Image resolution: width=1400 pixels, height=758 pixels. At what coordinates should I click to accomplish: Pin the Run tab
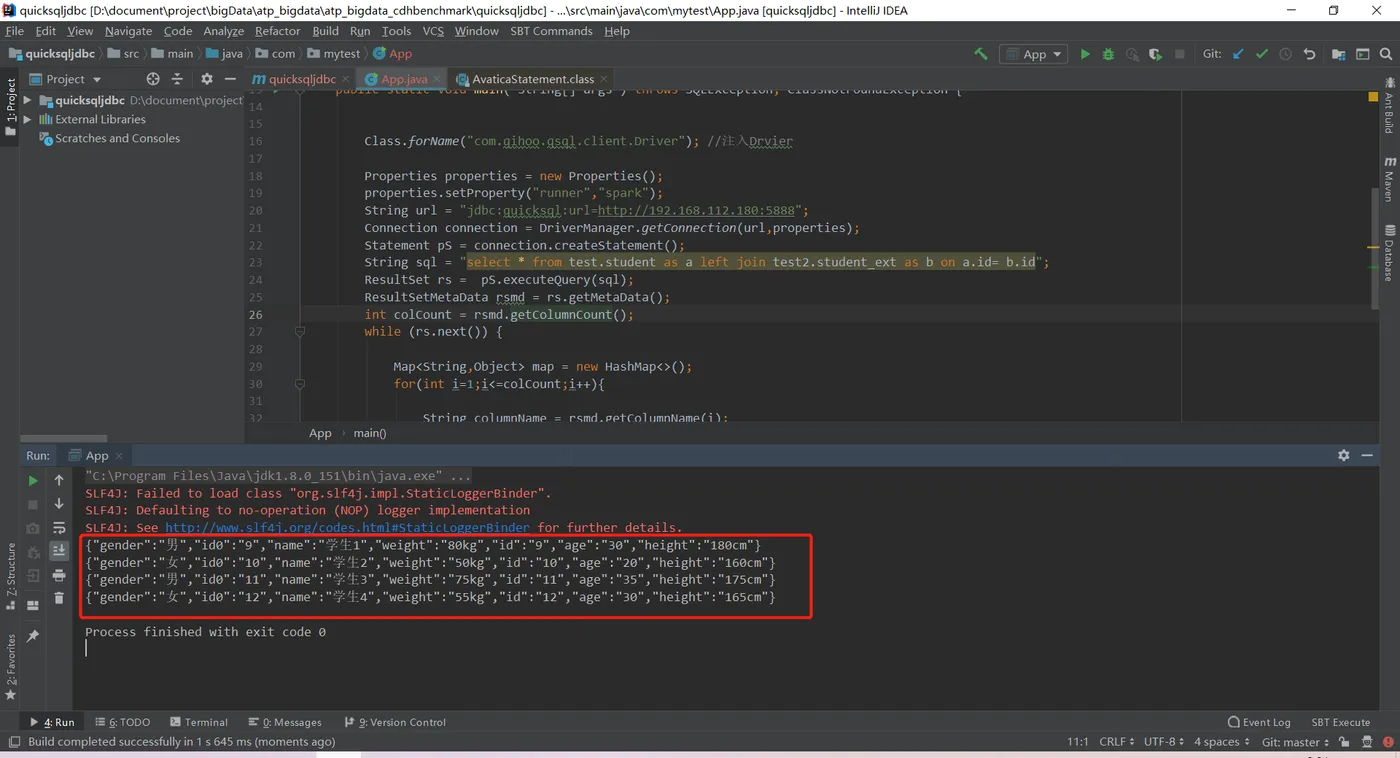coord(33,636)
